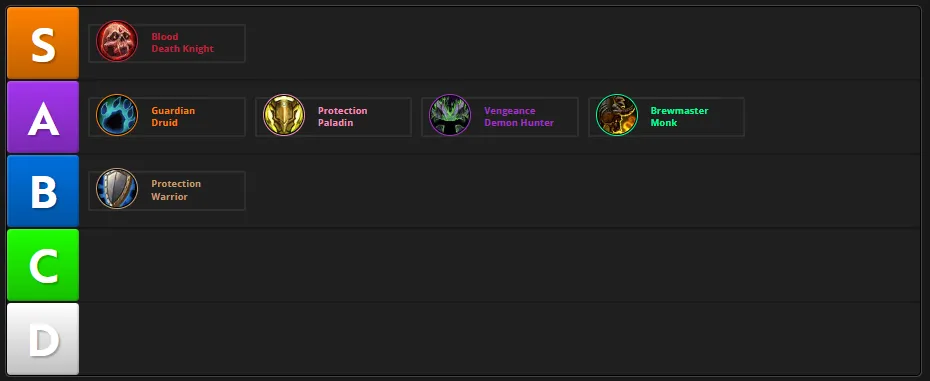Open the Guardian Druid link text

point(173,117)
